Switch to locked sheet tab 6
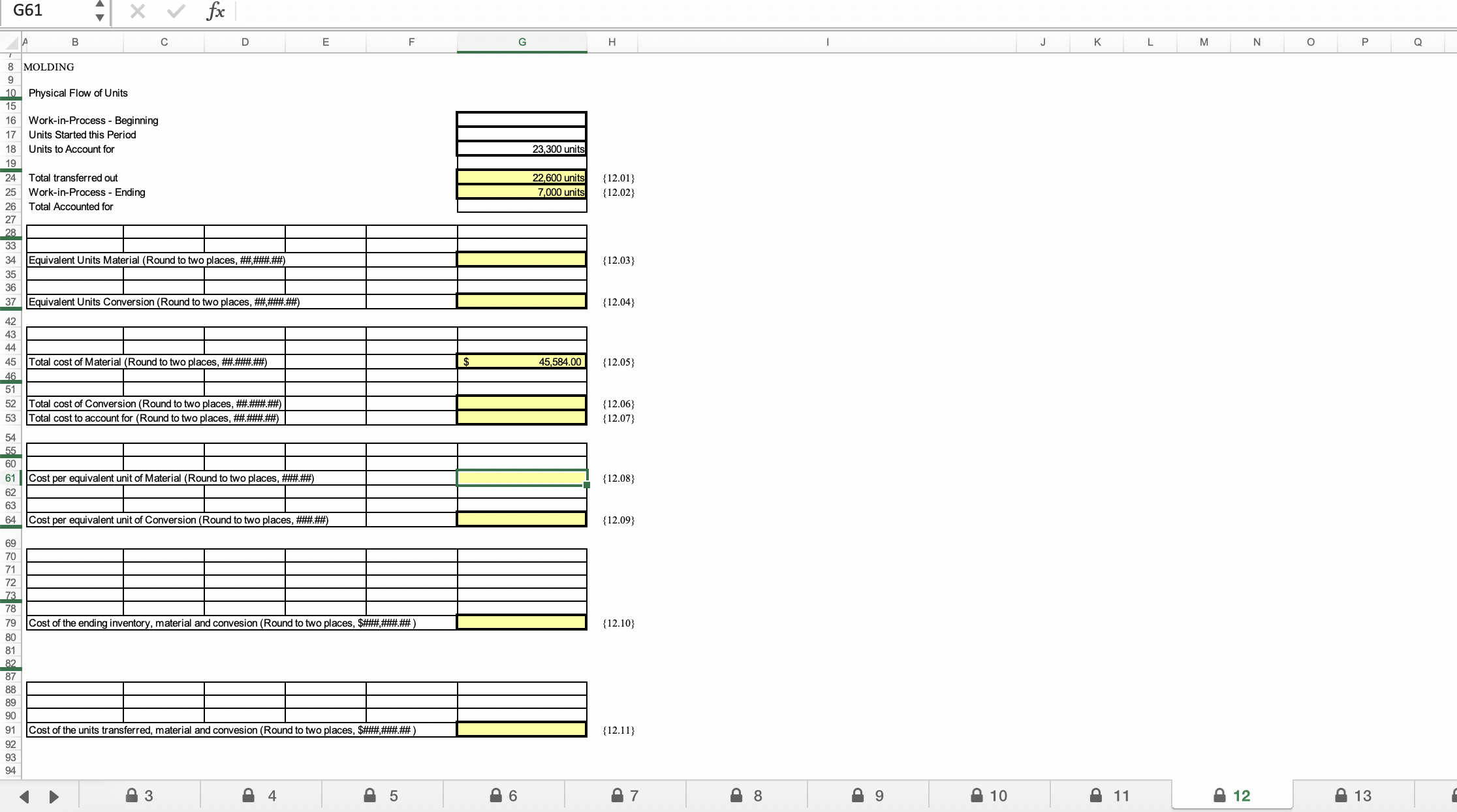This screenshot has height=812, width=1457. click(503, 795)
